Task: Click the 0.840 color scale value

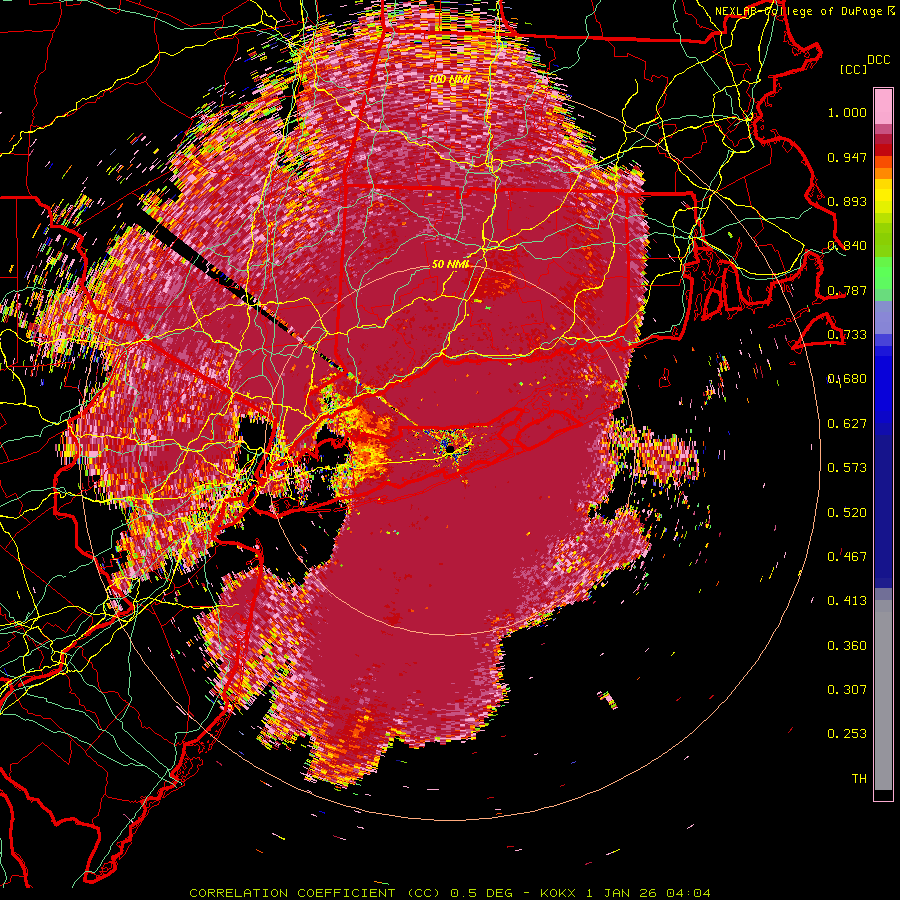Action: (847, 246)
